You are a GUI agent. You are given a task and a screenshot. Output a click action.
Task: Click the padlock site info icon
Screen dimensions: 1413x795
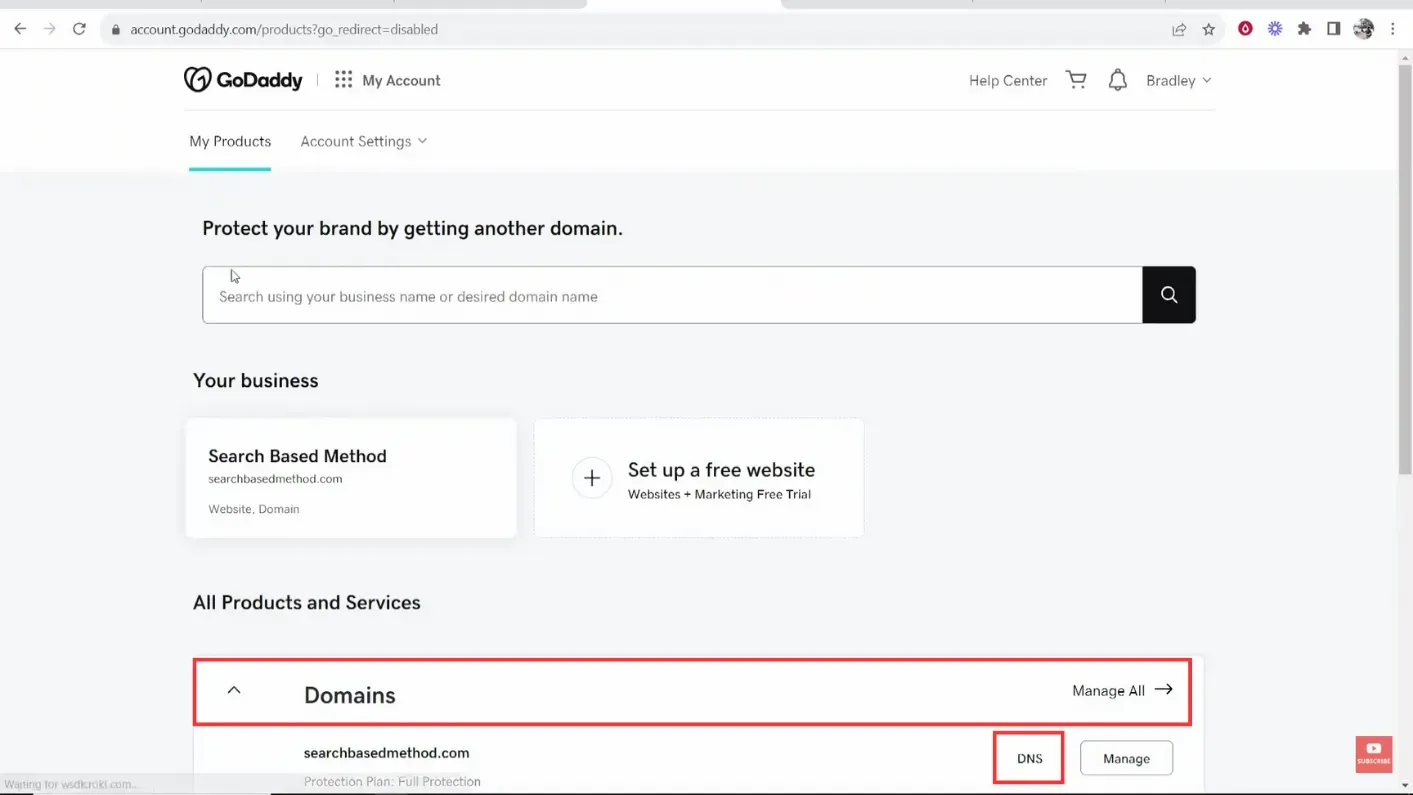(116, 30)
